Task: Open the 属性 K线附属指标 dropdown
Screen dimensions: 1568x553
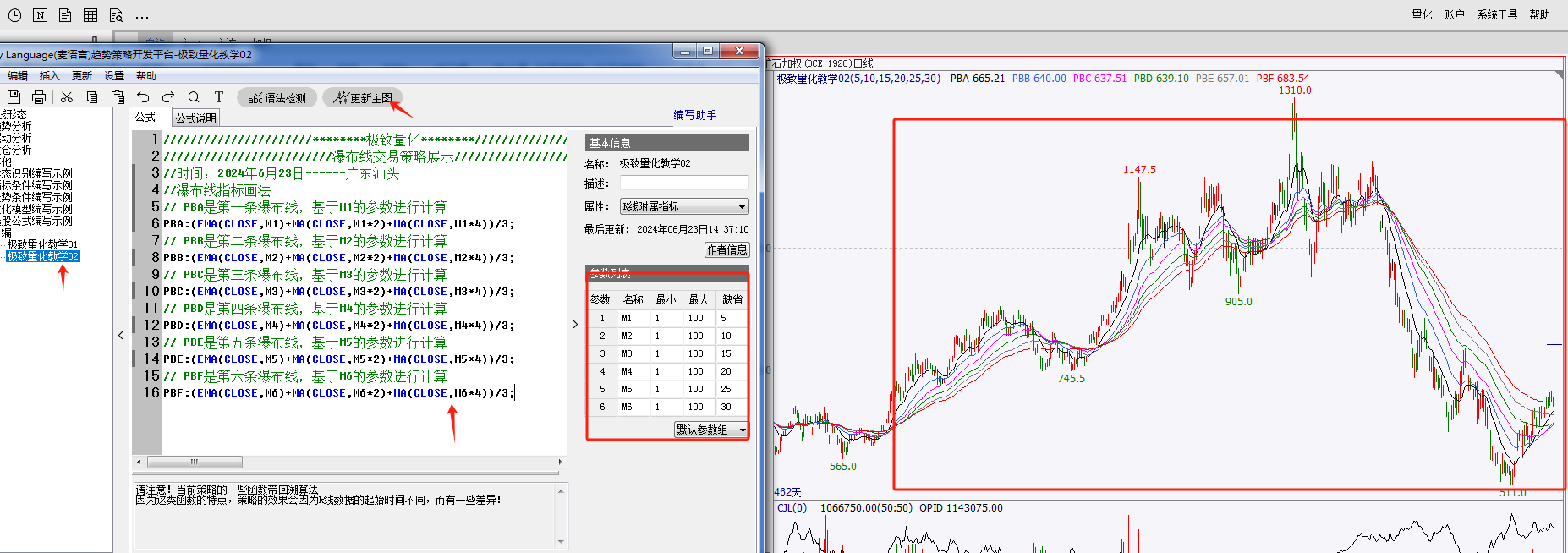Action: (x=683, y=206)
